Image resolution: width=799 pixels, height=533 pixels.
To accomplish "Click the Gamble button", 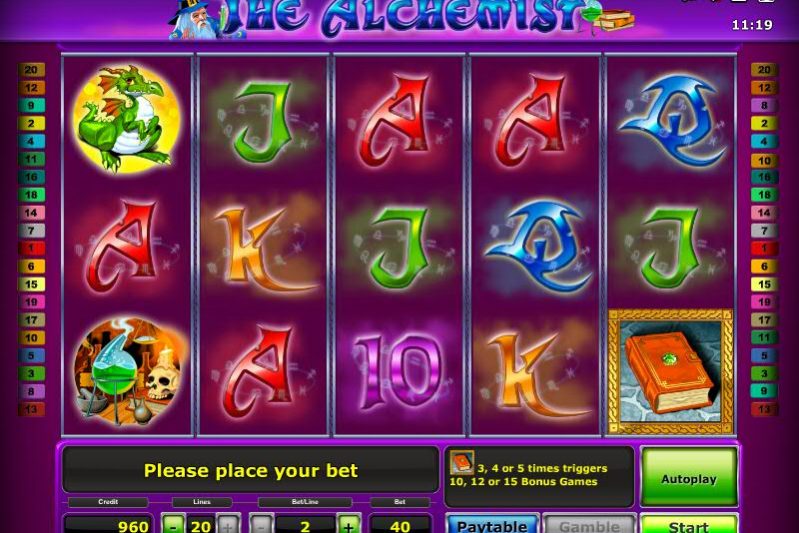I will [590, 525].
